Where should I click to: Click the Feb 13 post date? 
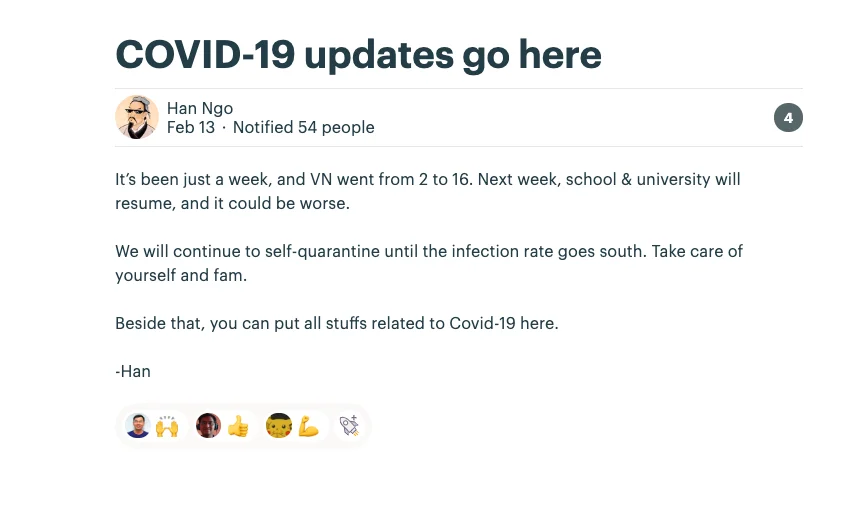(191, 127)
